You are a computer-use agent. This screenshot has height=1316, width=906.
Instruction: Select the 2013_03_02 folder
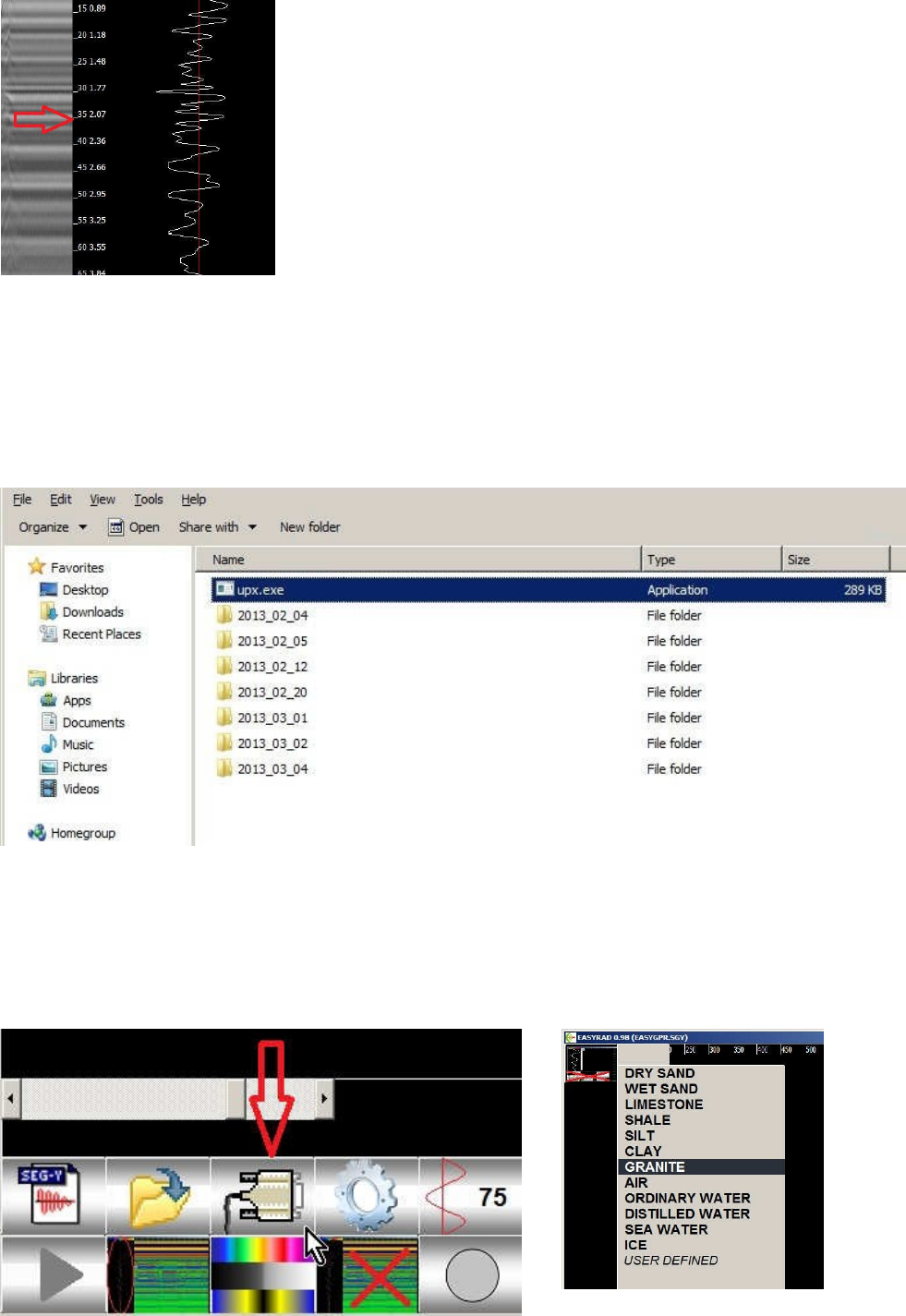[262, 743]
